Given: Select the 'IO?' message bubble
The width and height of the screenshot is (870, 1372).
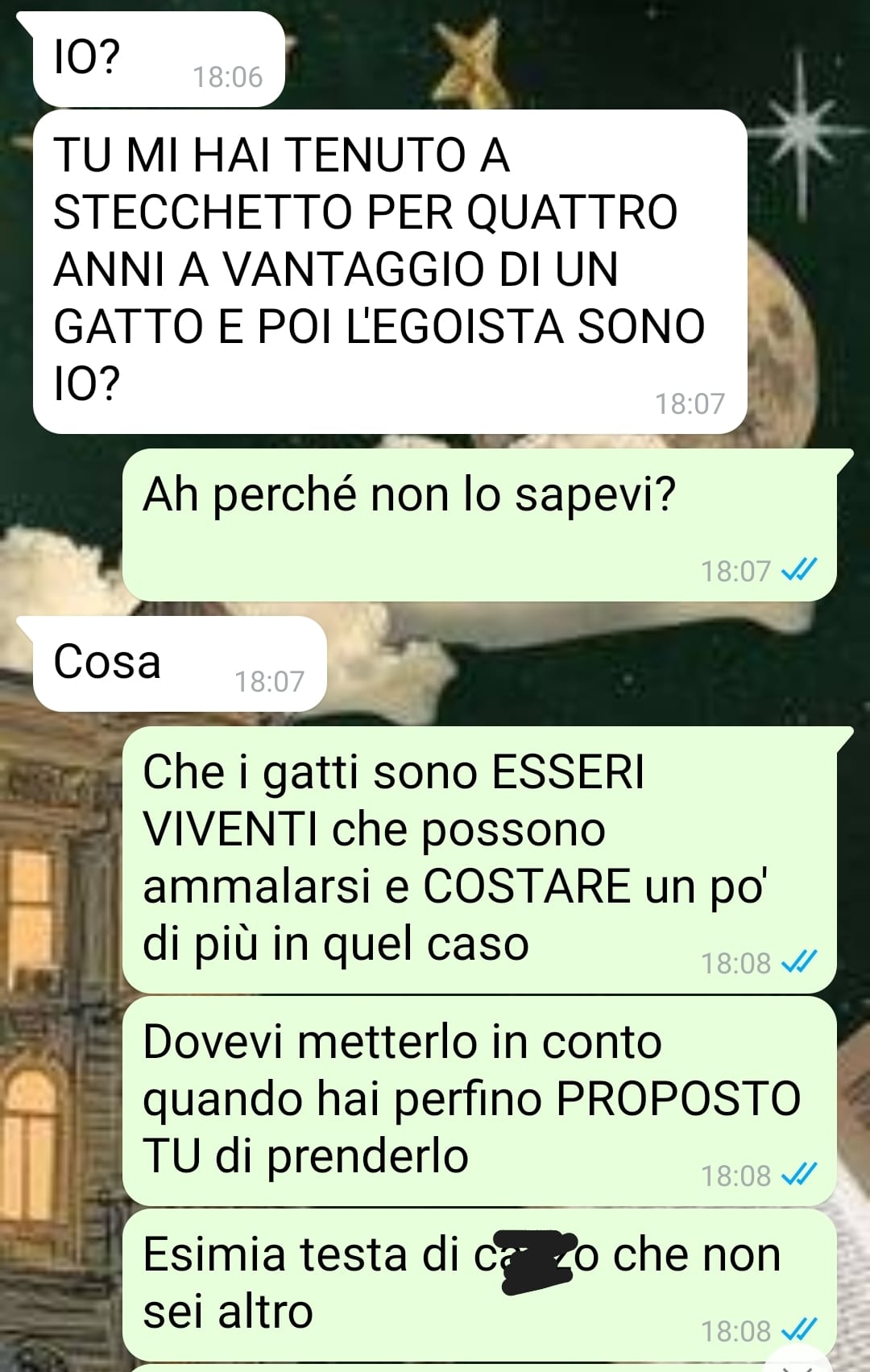Looking at the screenshot, I should [158, 59].
